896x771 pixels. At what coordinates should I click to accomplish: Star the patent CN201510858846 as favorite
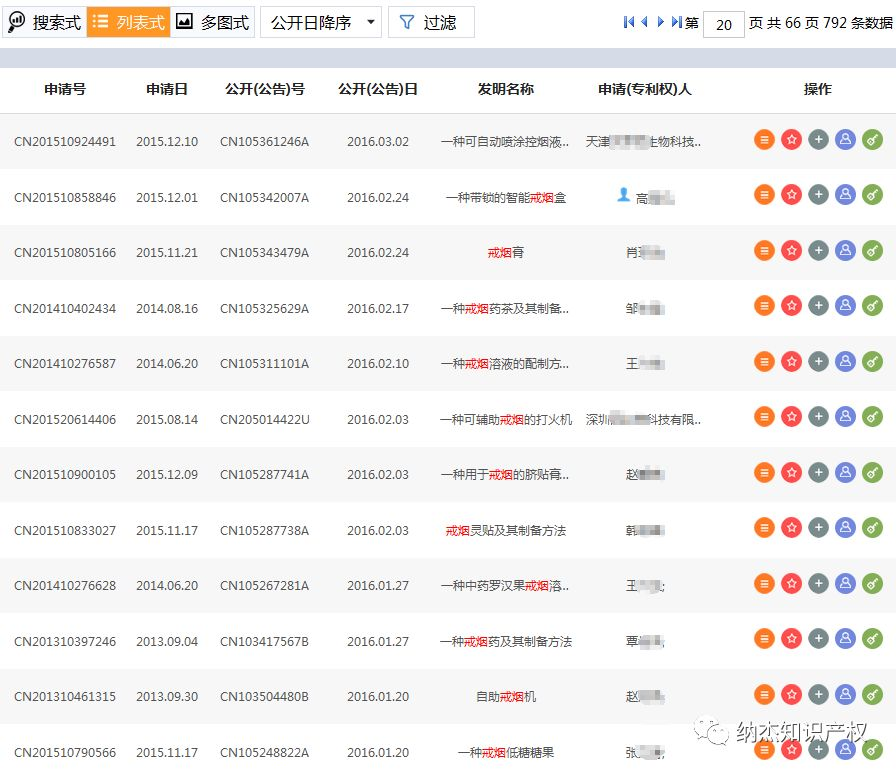(791, 194)
